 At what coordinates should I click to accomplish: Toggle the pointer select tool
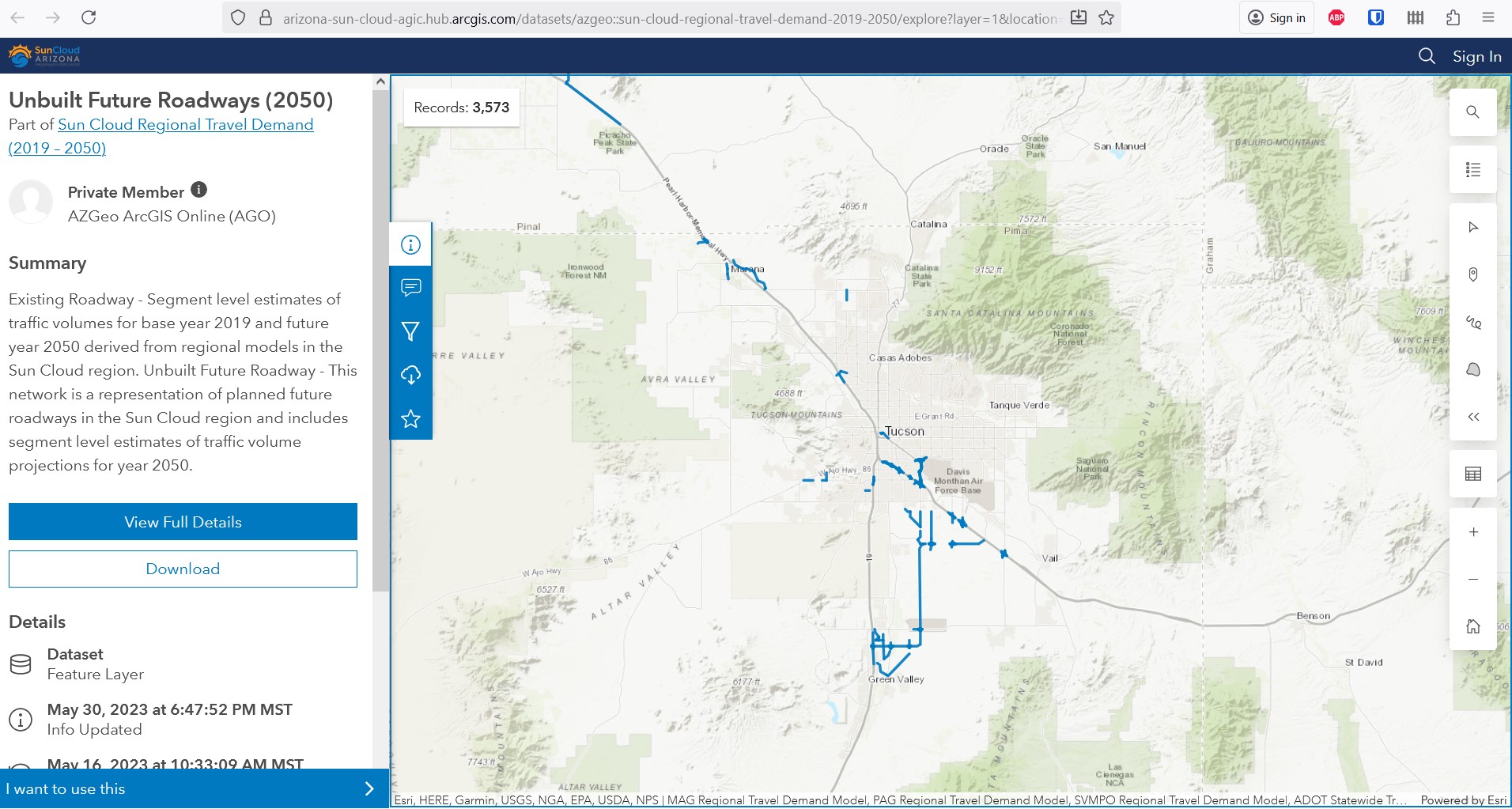point(1472,227)
